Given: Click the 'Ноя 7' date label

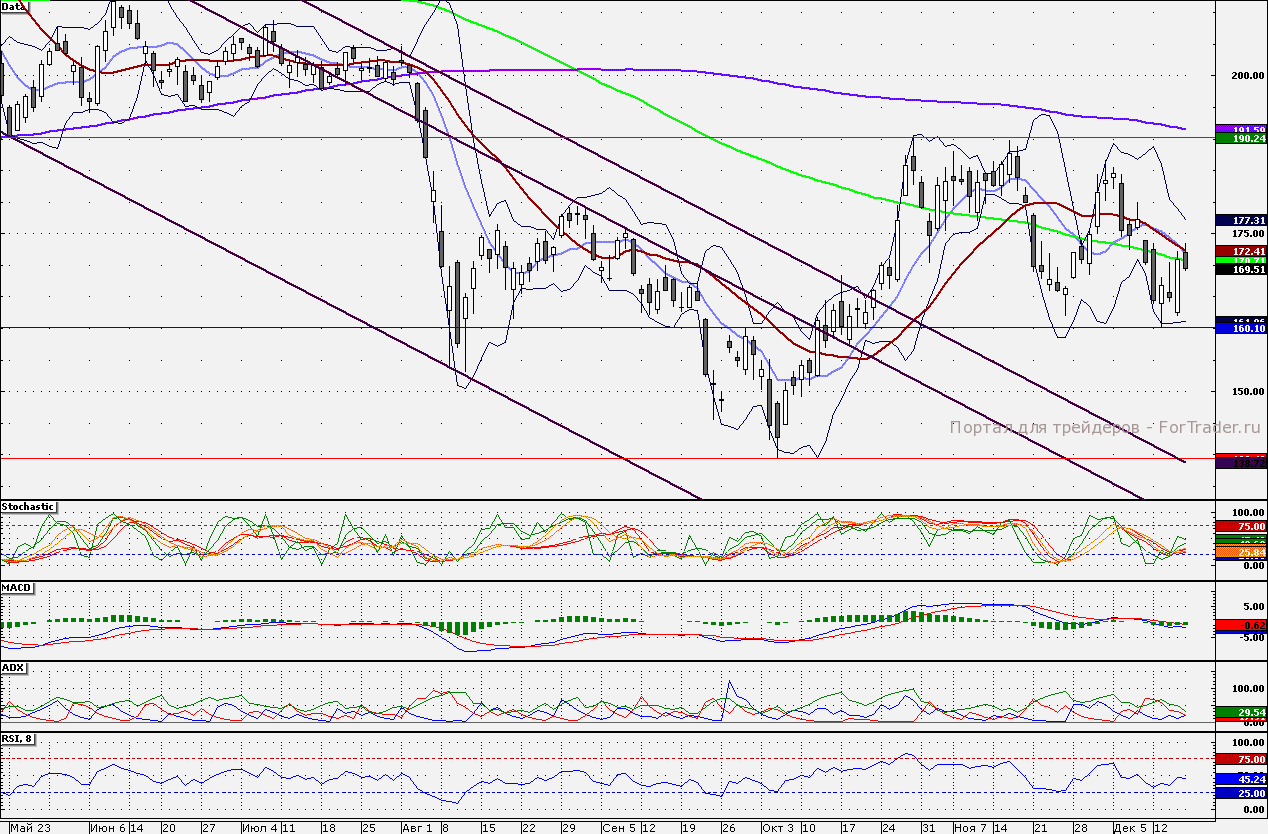Looking at the screenshot, I should click(x=972, y=827).
